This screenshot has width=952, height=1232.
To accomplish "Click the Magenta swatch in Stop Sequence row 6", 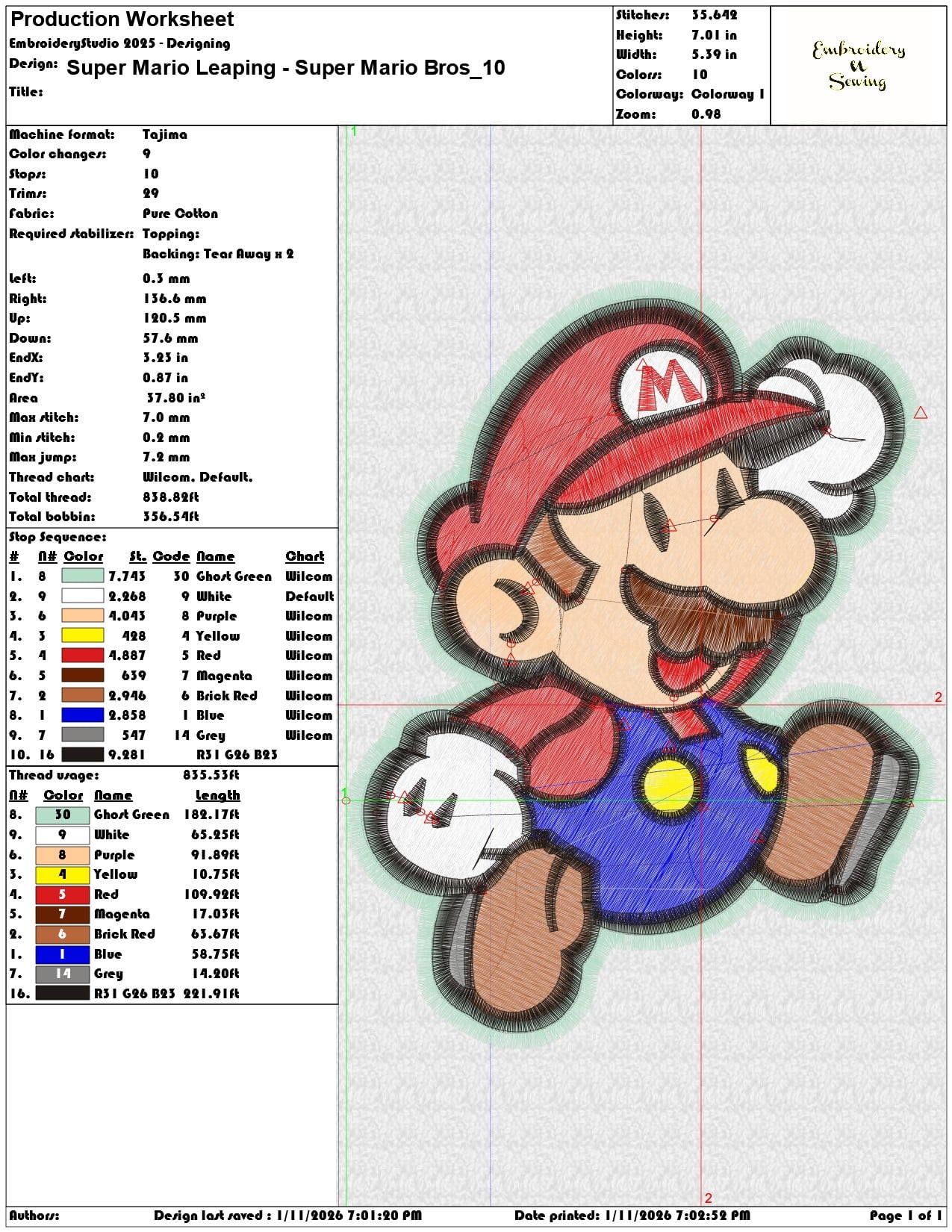I will [82, 675].
